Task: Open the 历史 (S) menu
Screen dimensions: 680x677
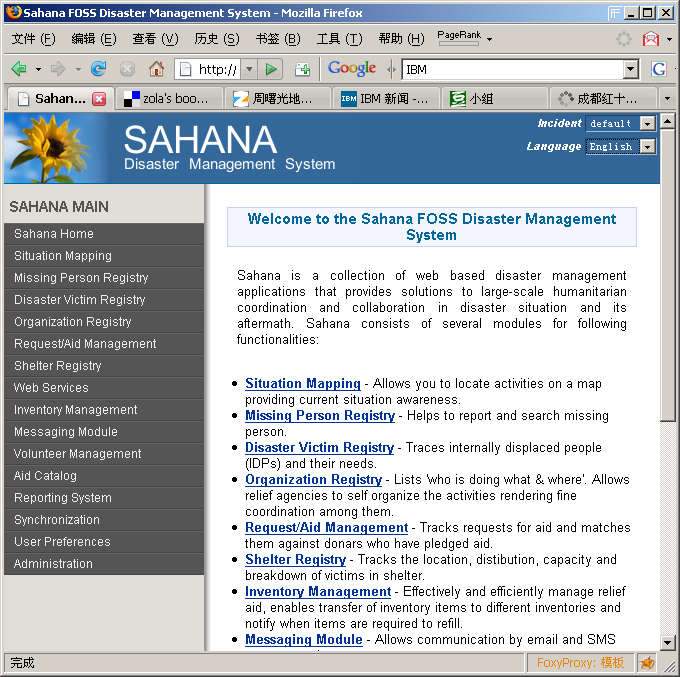Action: coord(216,39)
